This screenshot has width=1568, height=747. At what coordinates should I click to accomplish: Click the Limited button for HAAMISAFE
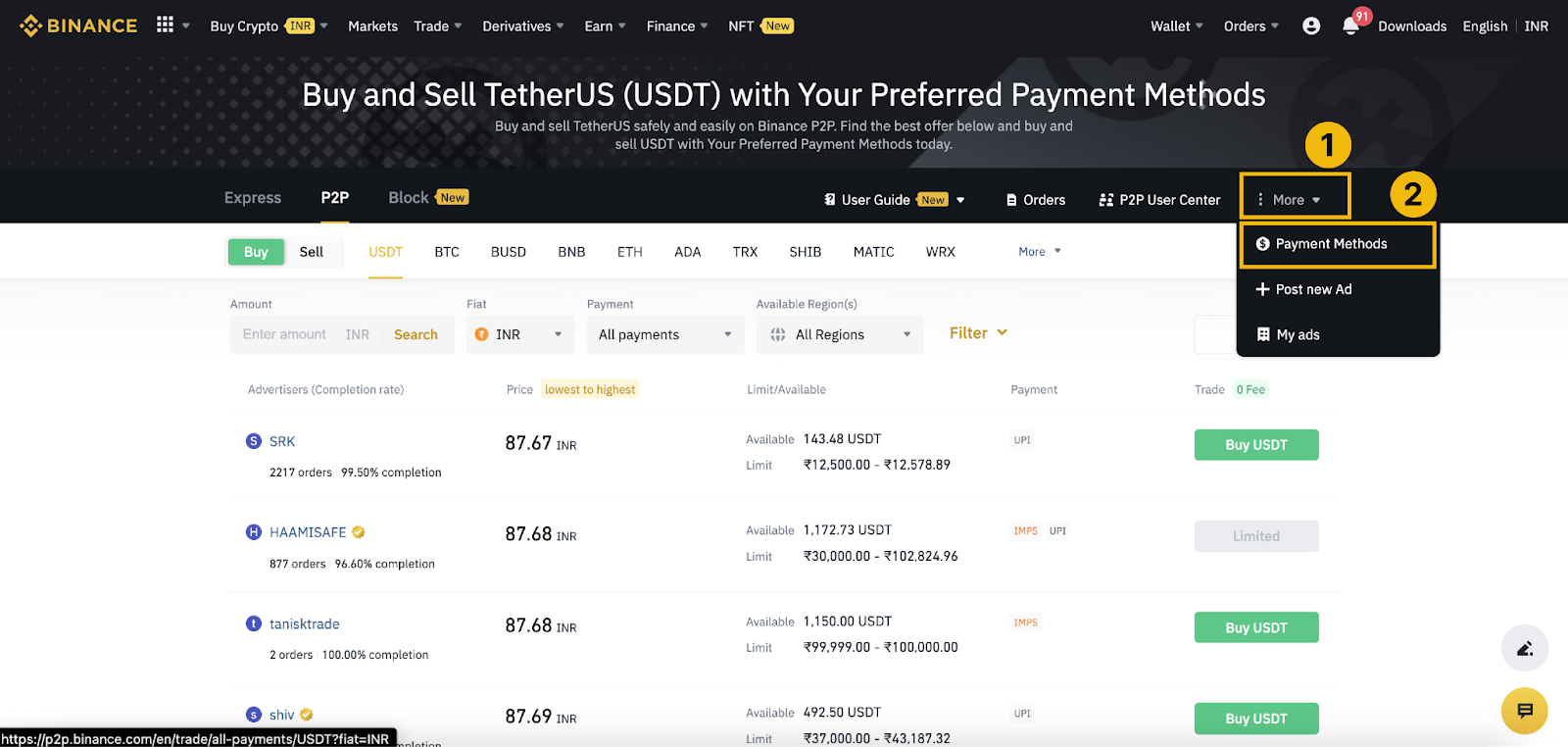pos(1256,536)
